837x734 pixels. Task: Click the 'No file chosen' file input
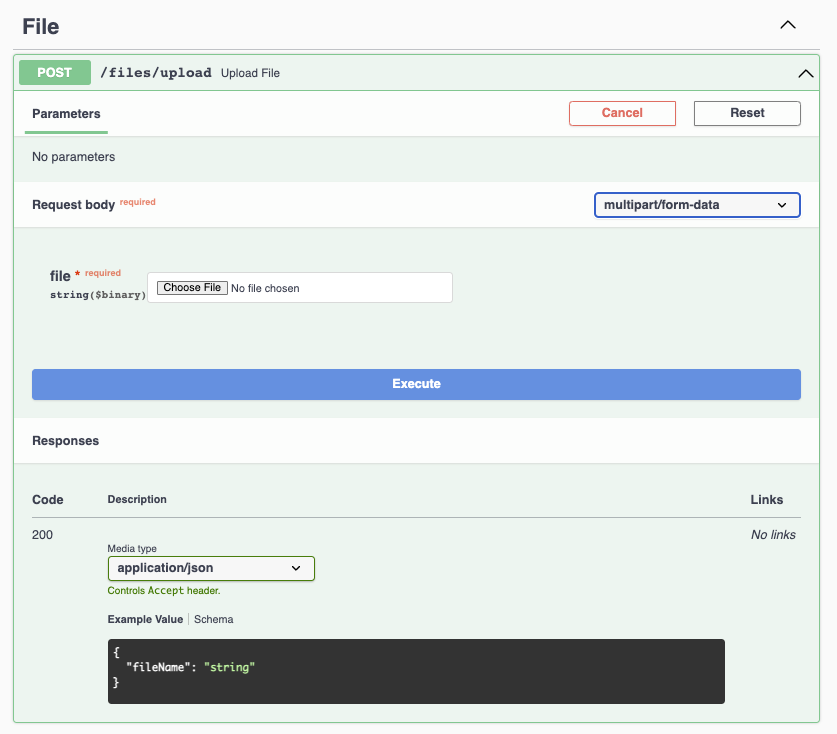(x=300, y=288)
